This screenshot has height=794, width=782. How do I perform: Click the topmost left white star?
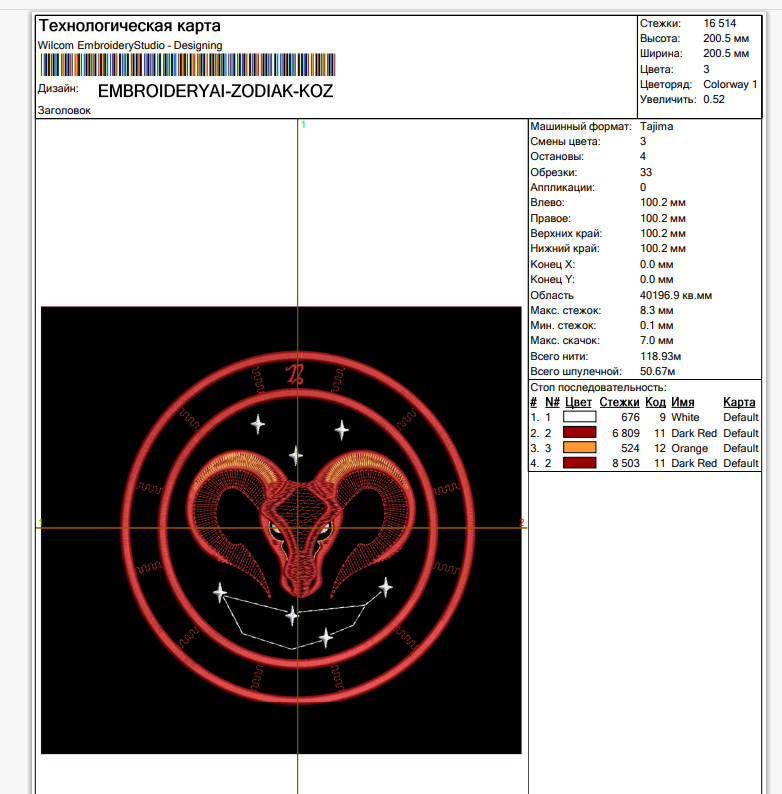pyautogui.click(x=258, y=424)
